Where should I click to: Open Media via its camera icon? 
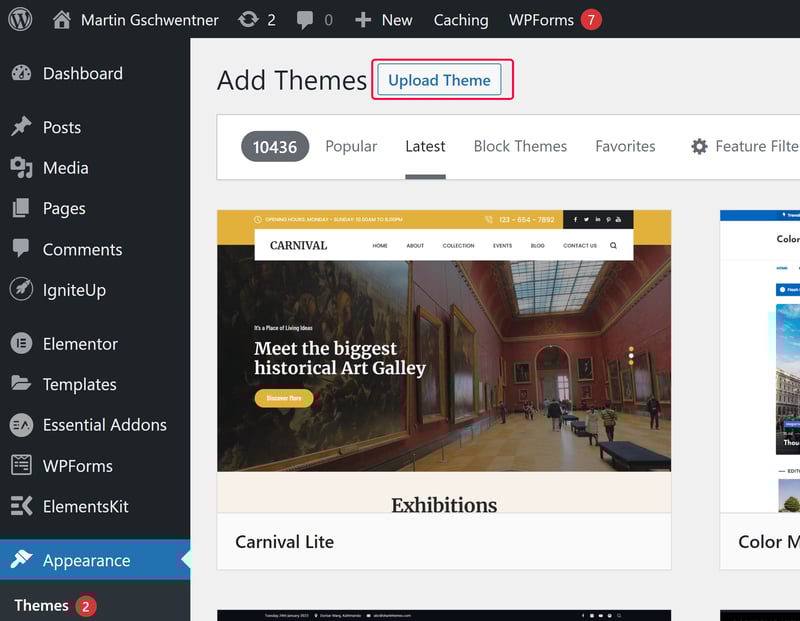(x=21, y=167)
